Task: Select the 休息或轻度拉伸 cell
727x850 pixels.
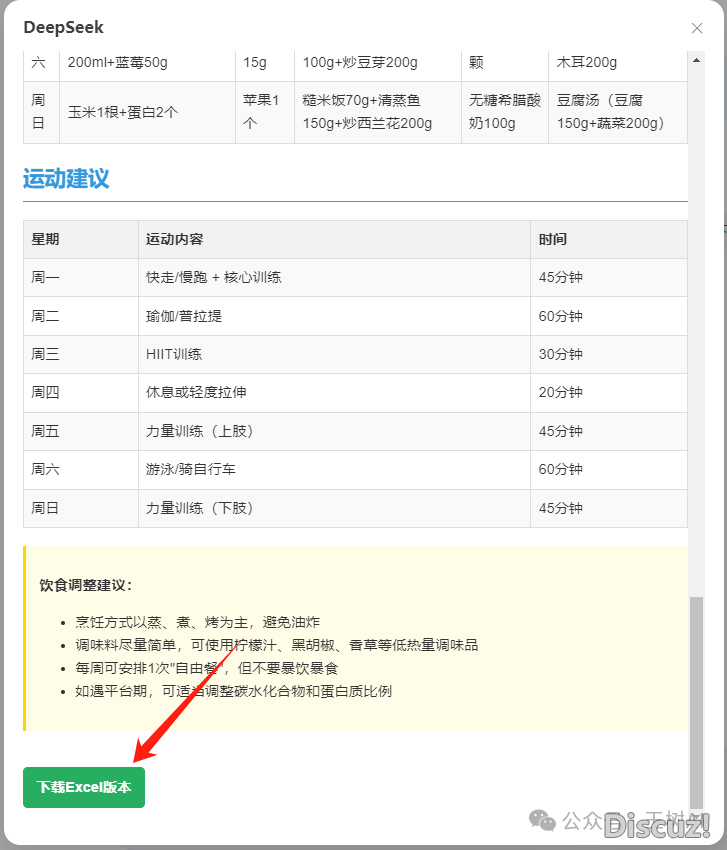Action: tap(334, 392)
